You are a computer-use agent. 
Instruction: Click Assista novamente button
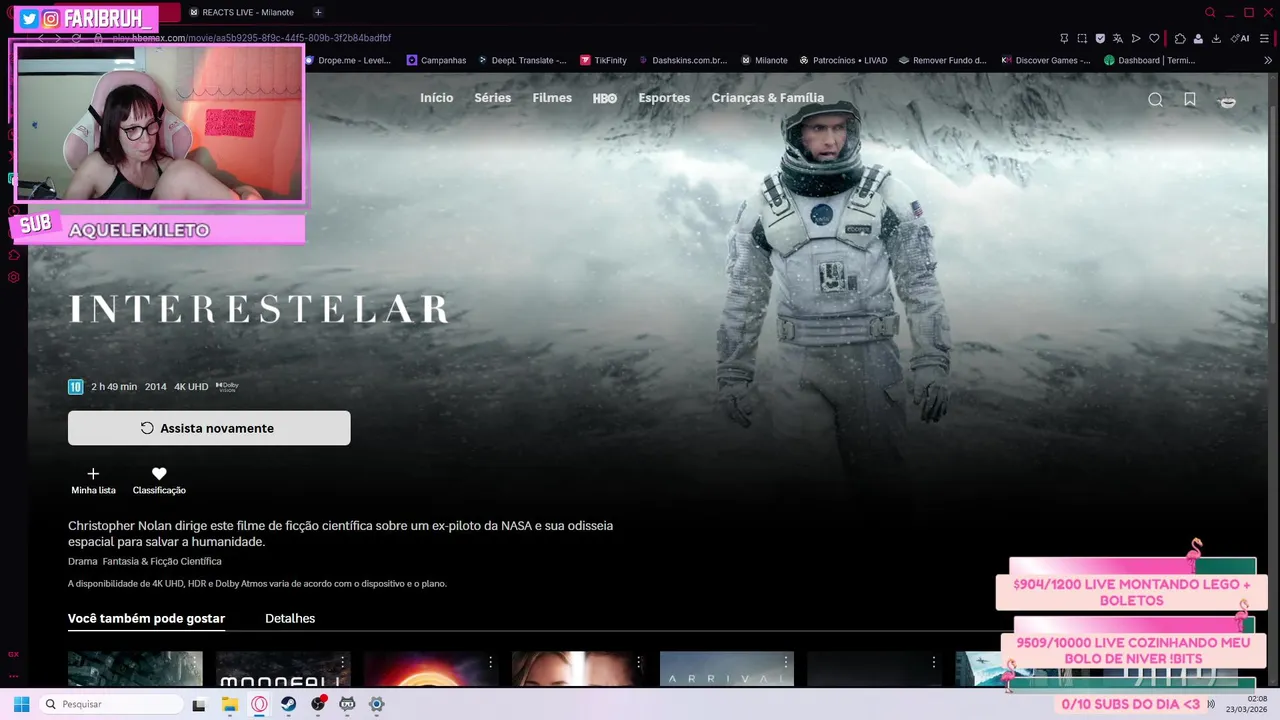[209, 428]
